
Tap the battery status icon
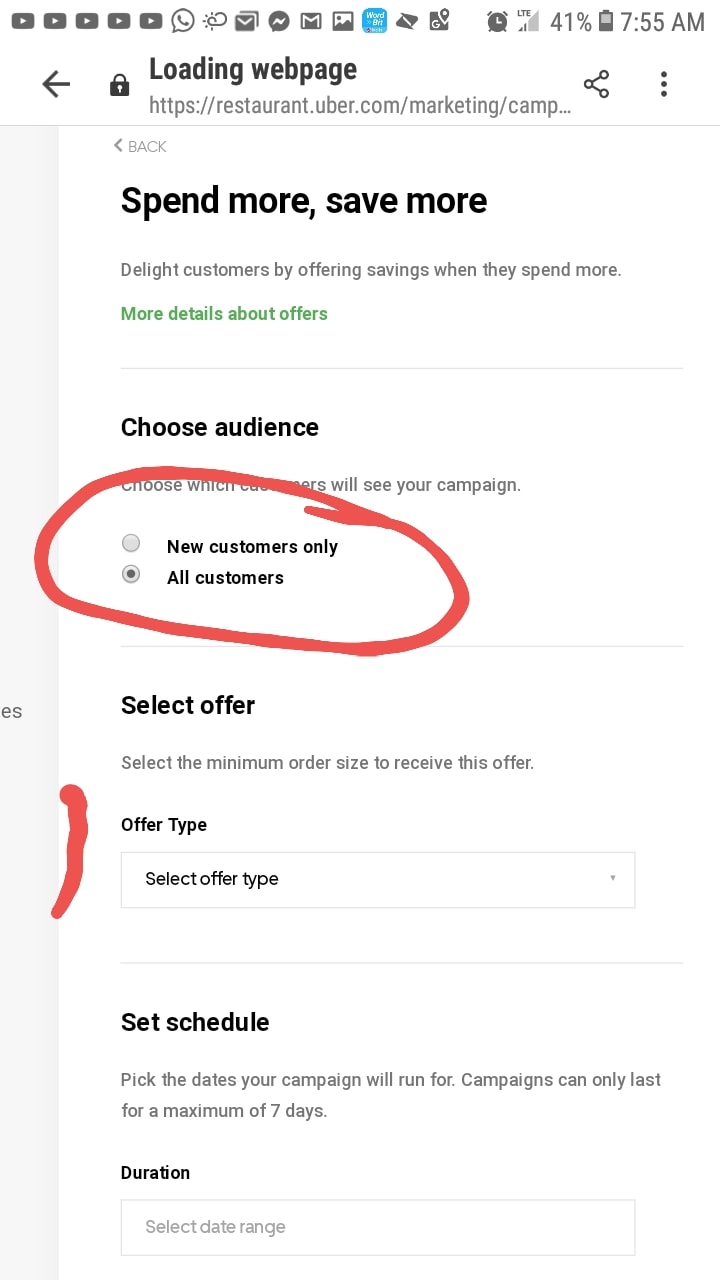click(606, 21)
